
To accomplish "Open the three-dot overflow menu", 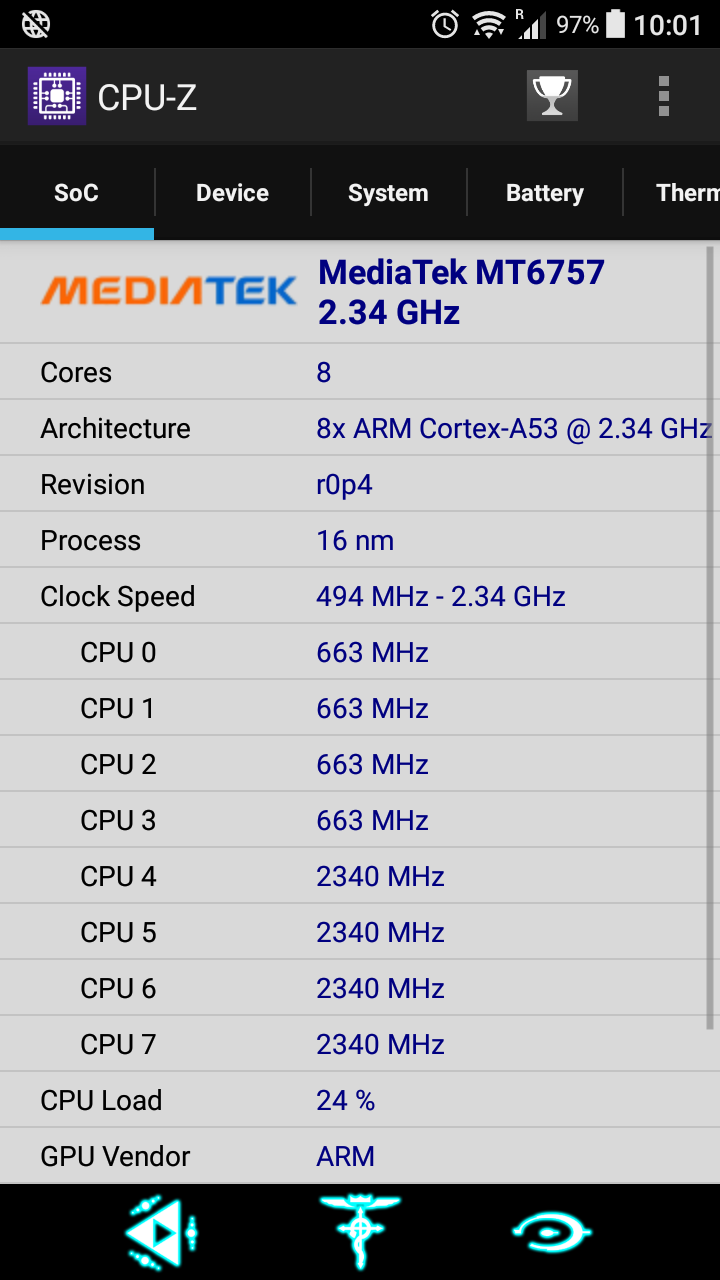I will (x=663, y=97).
